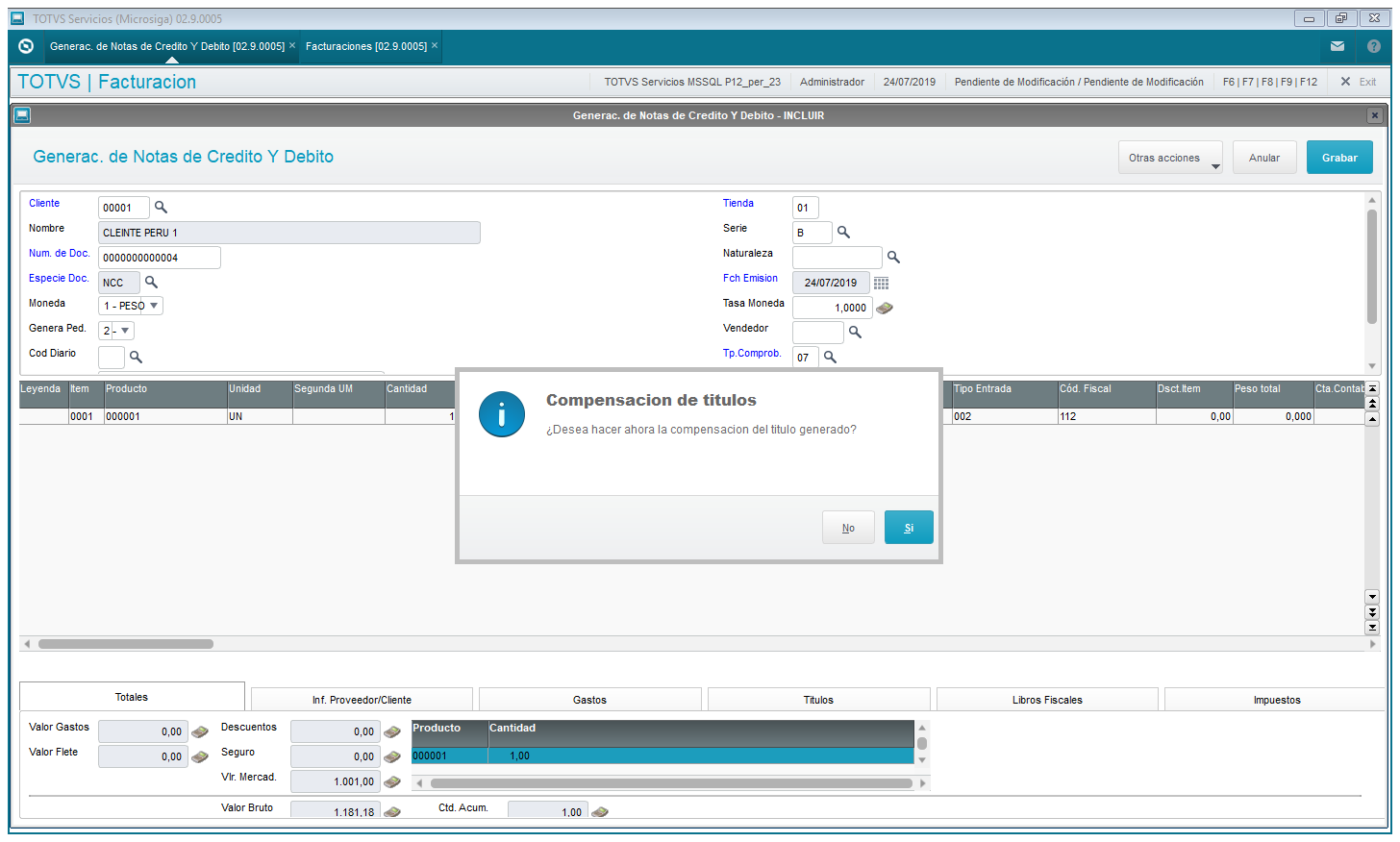
Task: Click Naturaleza search magnifier icon
Action: [893, 257]
